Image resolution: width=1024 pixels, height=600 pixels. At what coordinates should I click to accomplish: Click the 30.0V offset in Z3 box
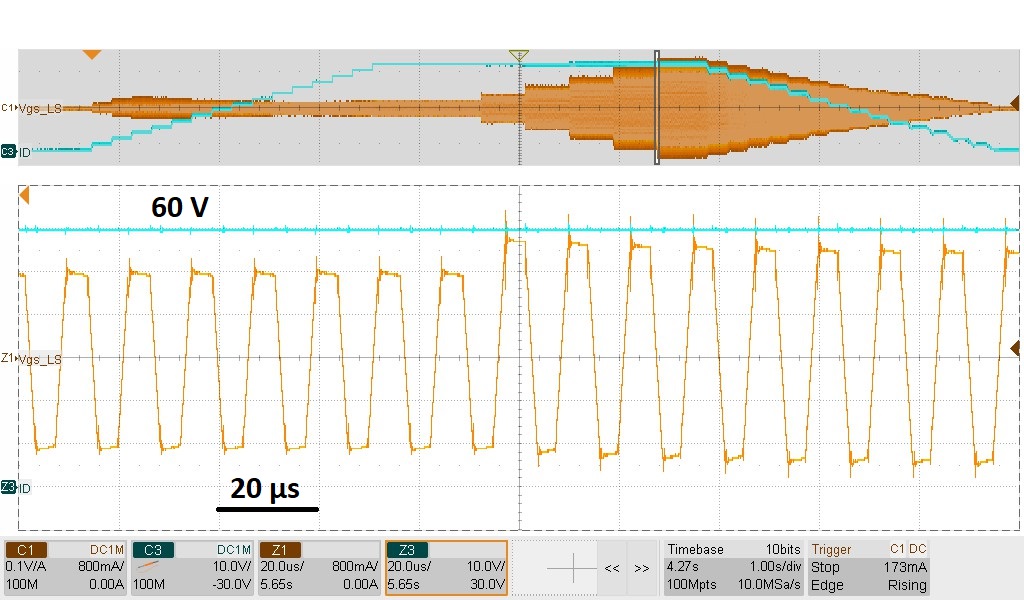pyautogui.click(x=488, y=584)
